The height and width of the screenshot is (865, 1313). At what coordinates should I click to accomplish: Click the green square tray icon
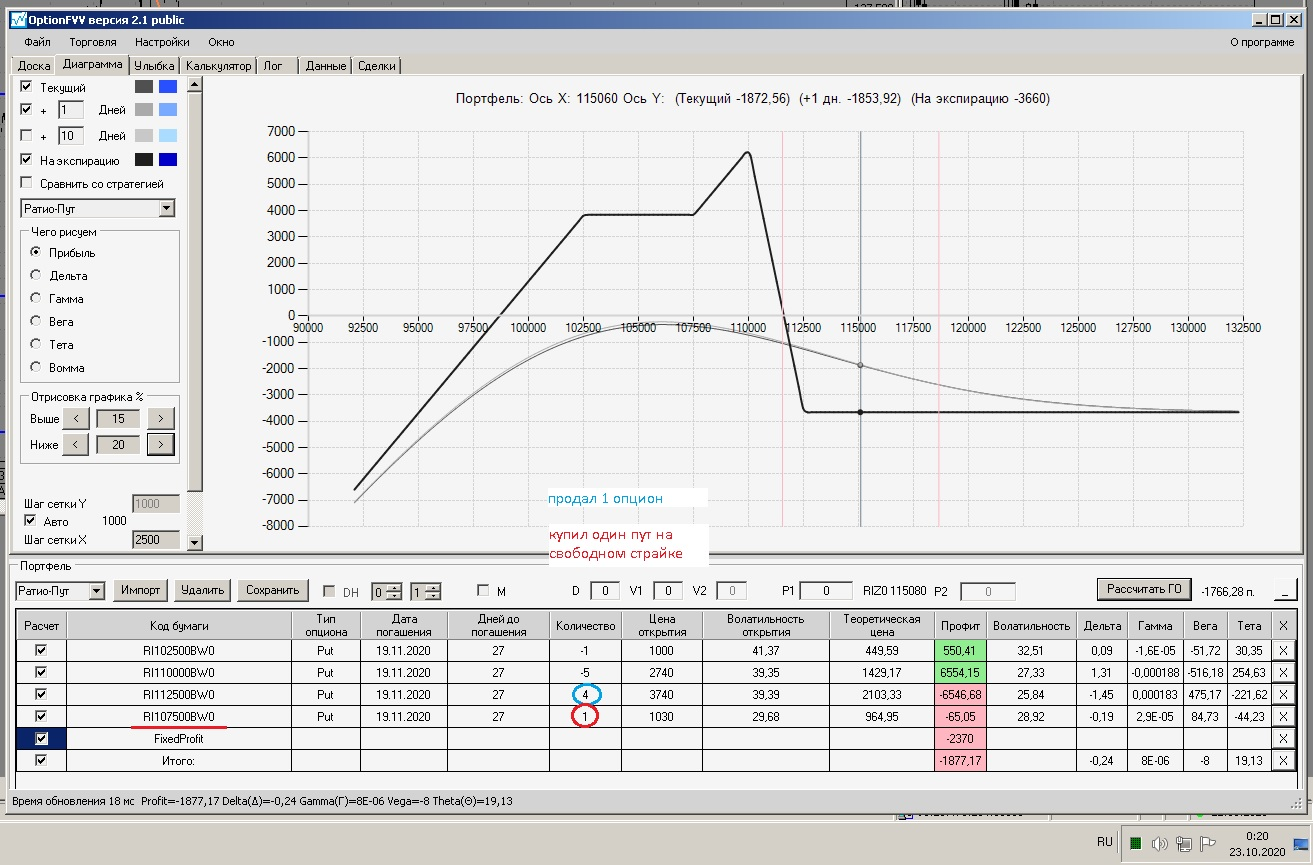(1135, 842)
